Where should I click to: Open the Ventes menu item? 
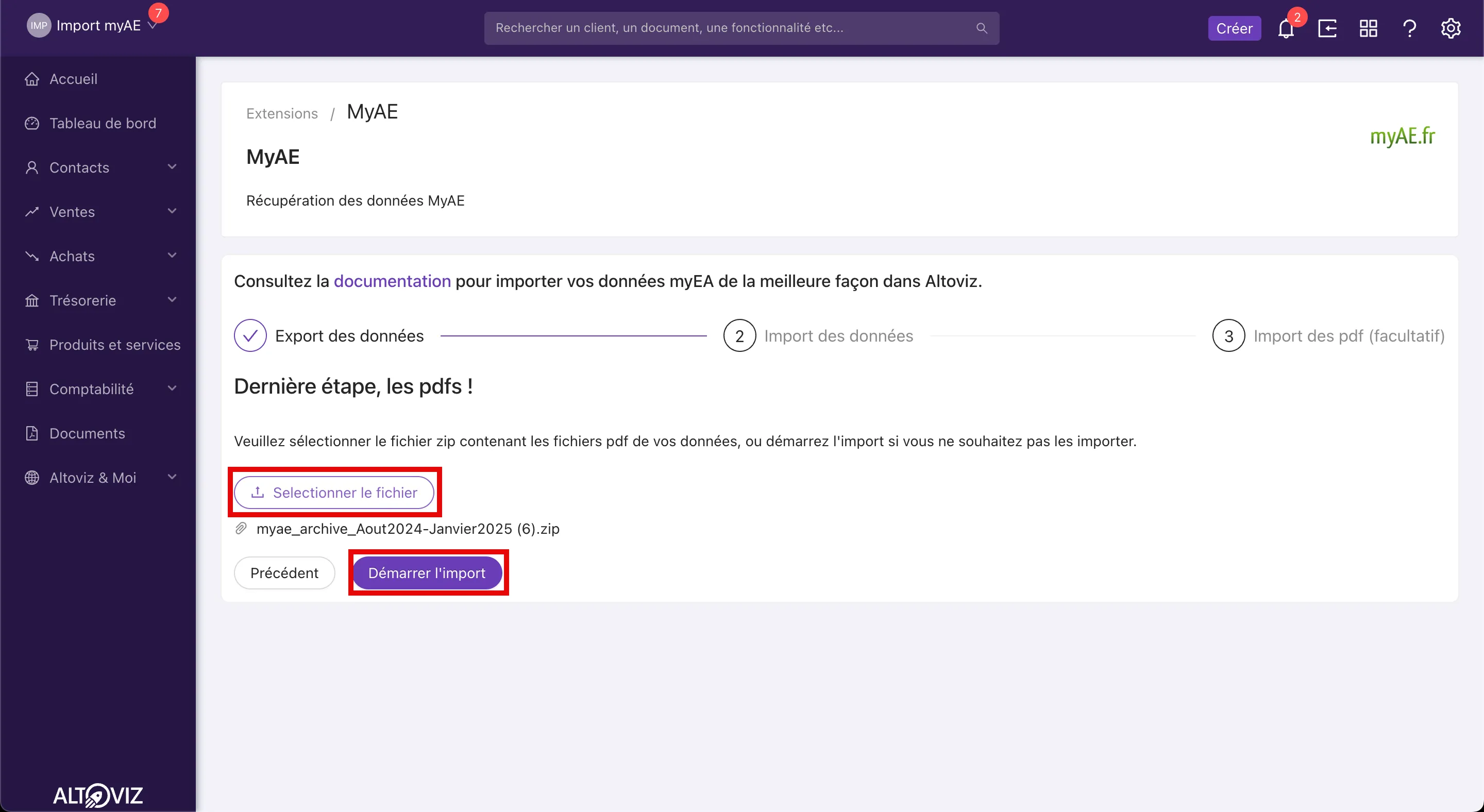(72, 212)
